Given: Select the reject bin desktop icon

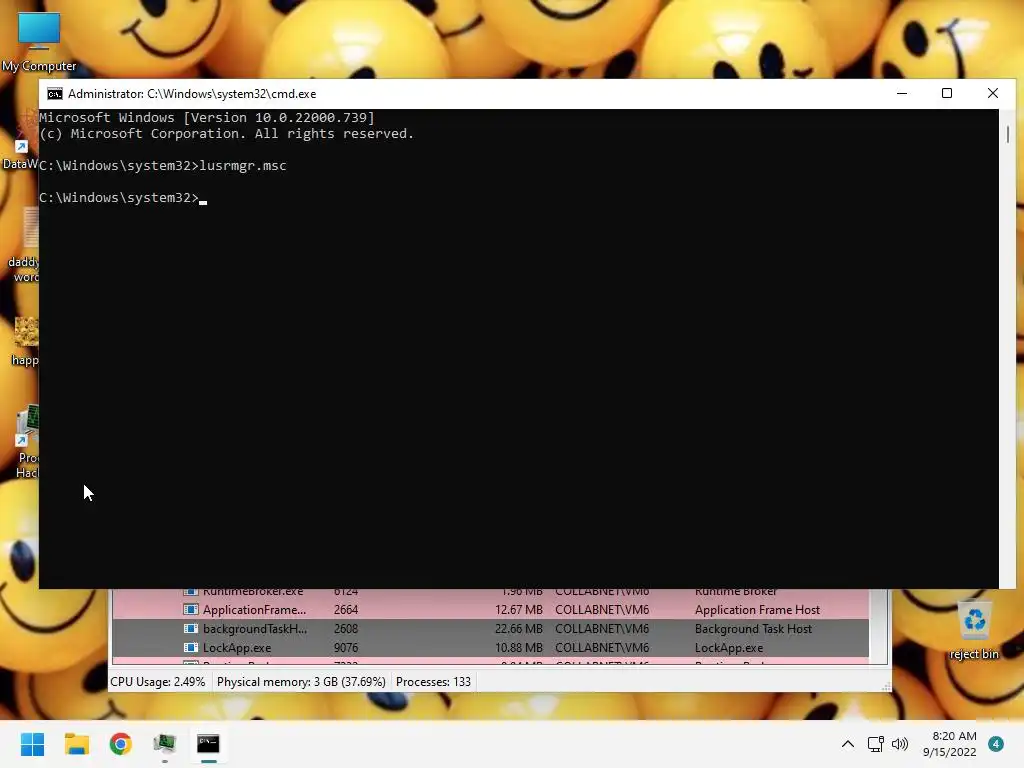Looking at the screenshot, I should click(974, 631).
